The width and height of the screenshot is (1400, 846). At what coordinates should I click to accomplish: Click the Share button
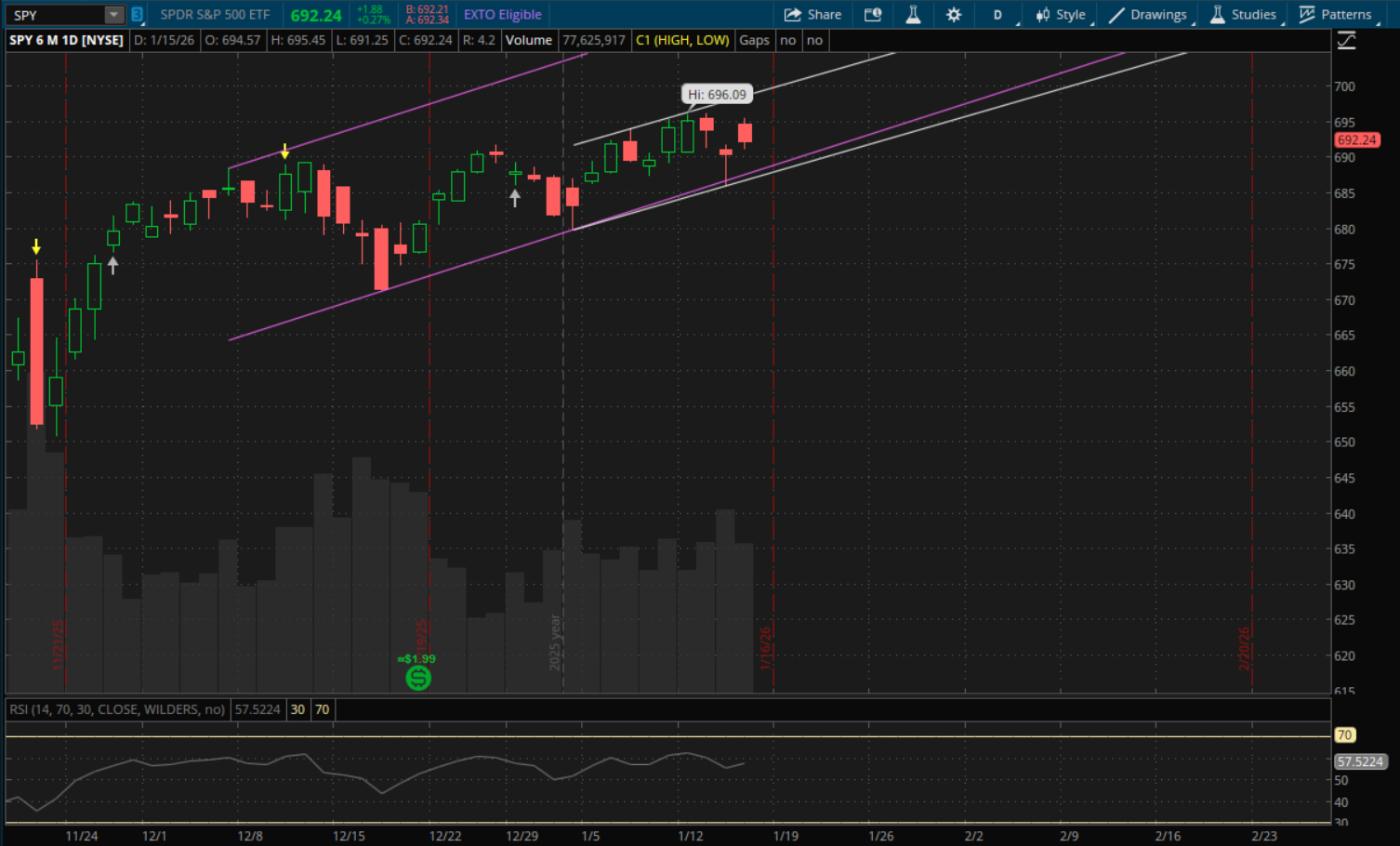pyautogui.click(x=812, y=15)
